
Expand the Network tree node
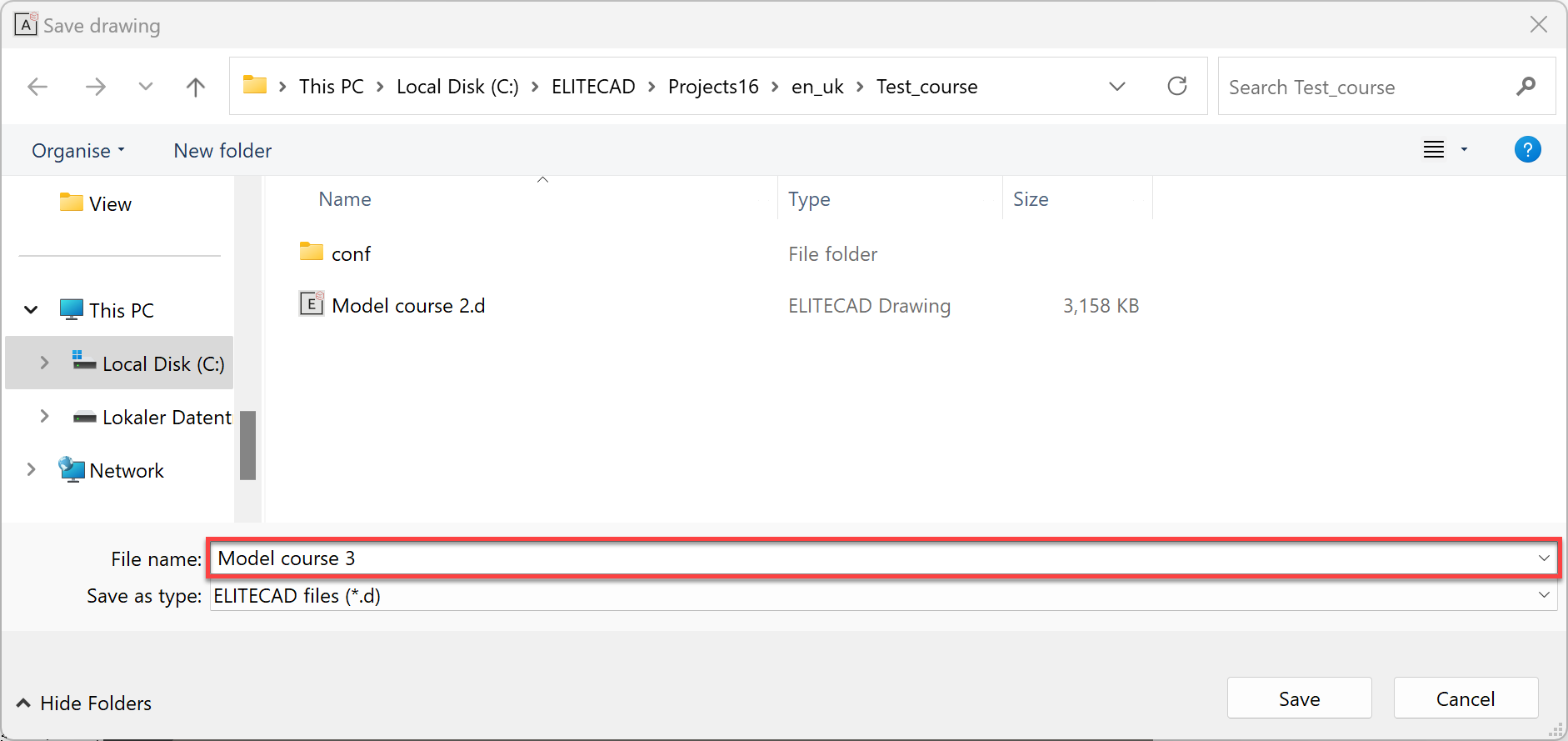32,470
